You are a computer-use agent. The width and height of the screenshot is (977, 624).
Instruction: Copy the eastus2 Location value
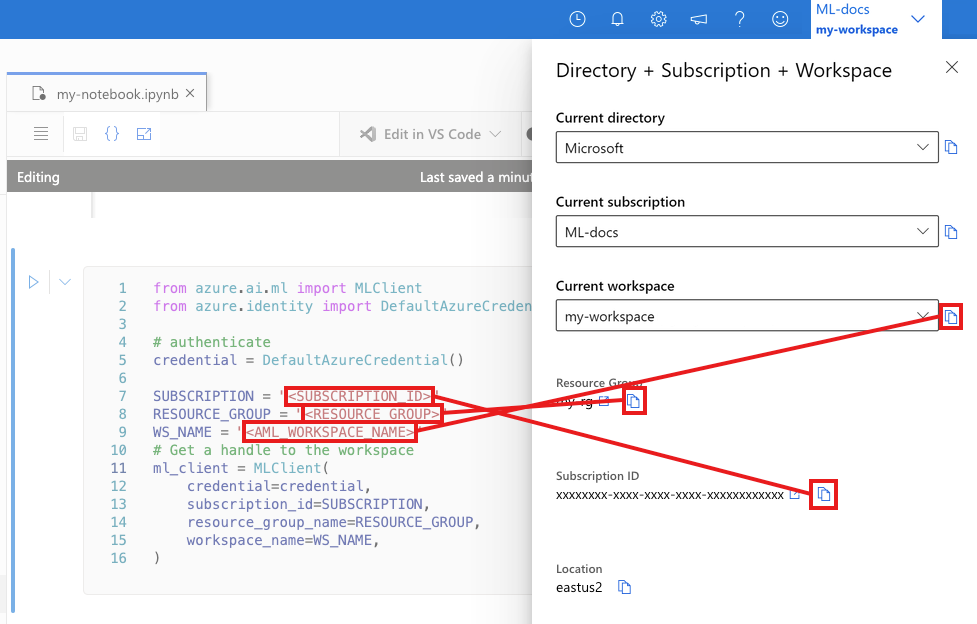click(x=624, y=588)
